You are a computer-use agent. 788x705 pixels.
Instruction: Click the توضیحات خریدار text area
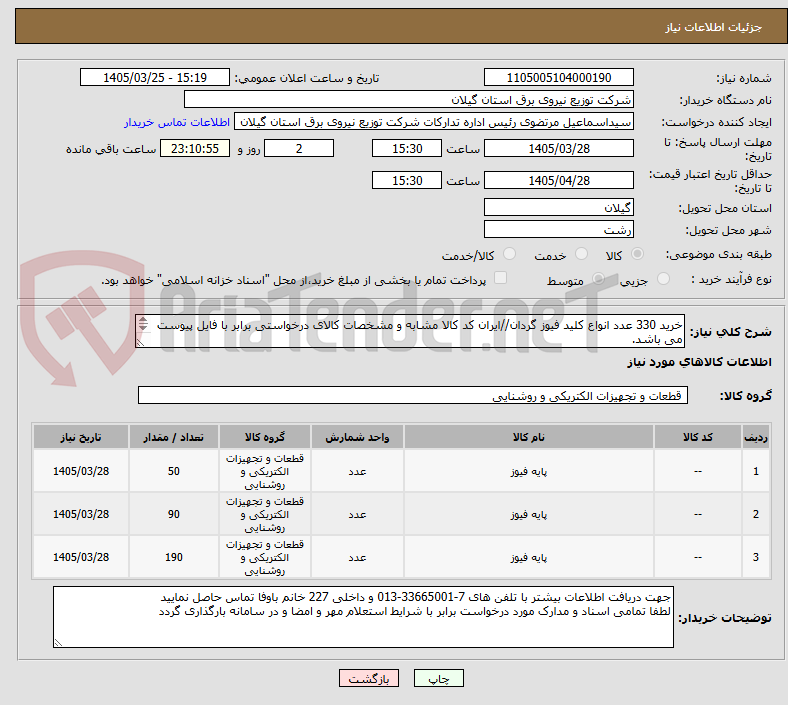point(363,617)
